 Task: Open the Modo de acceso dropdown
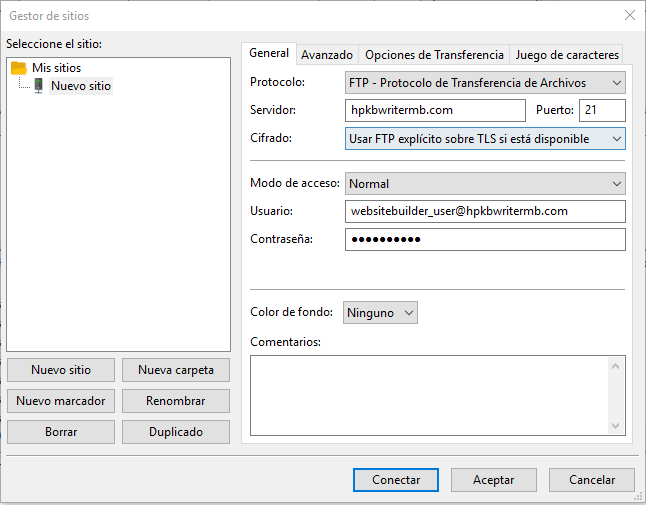tap(485, 184)
